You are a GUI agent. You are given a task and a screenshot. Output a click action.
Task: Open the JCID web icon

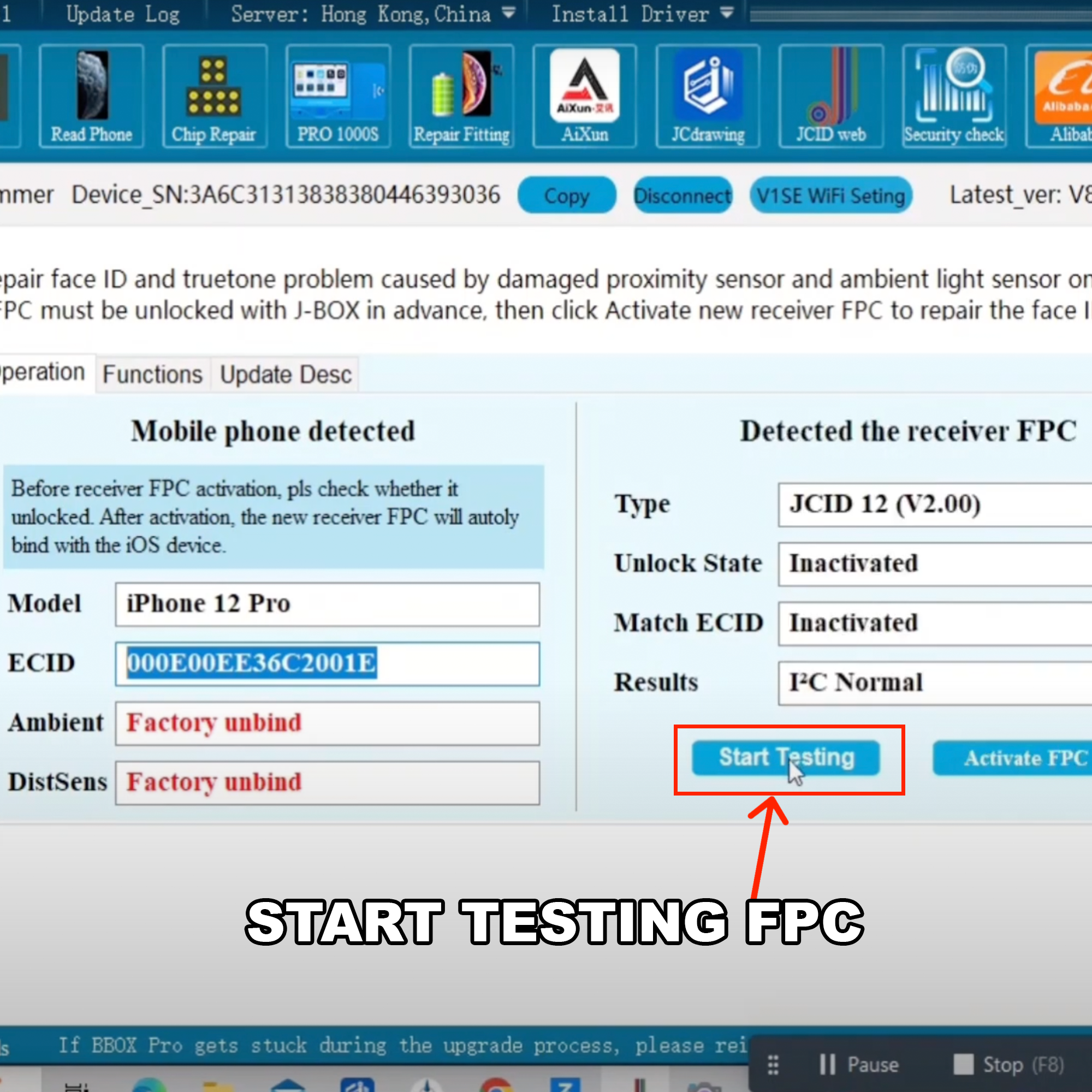pyautogui.click(x=831, y=96)
